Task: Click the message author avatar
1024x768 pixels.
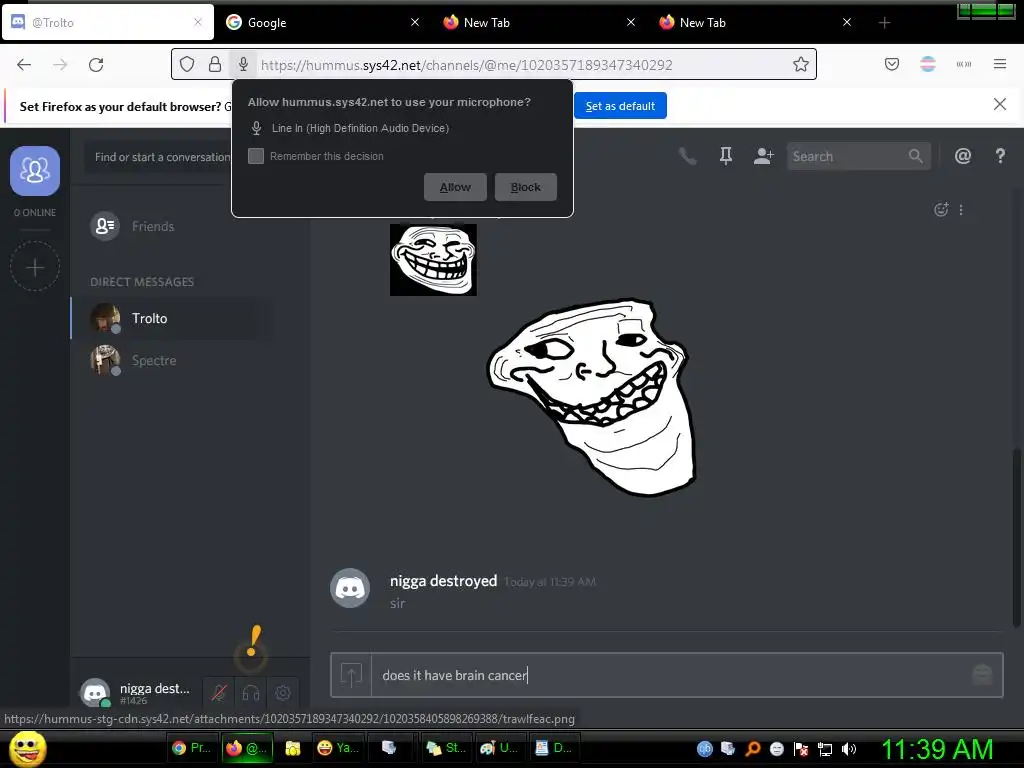Action: coord(350,588)
